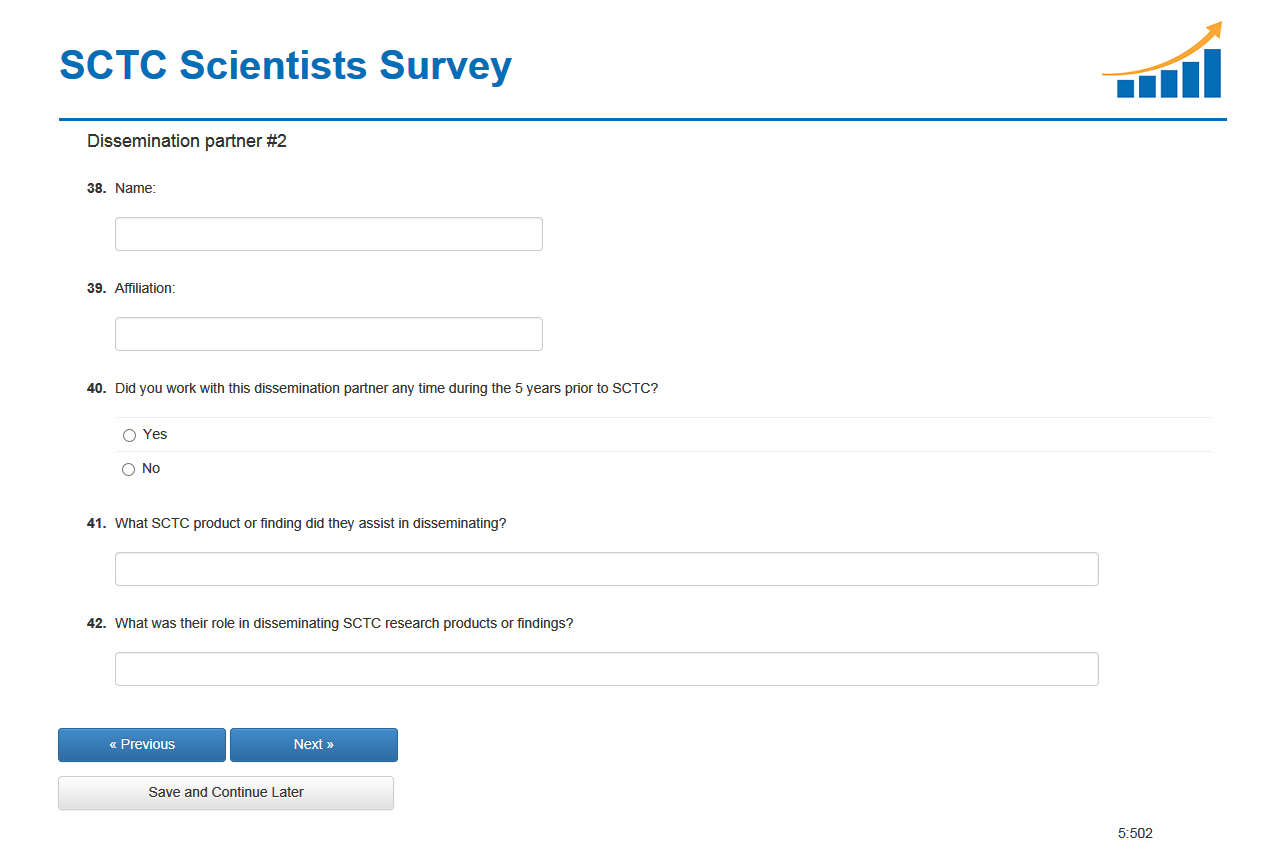Click into the Affiliation input box
The height and width of the screenshot is (852, 1279).
[x=328, y=334]
